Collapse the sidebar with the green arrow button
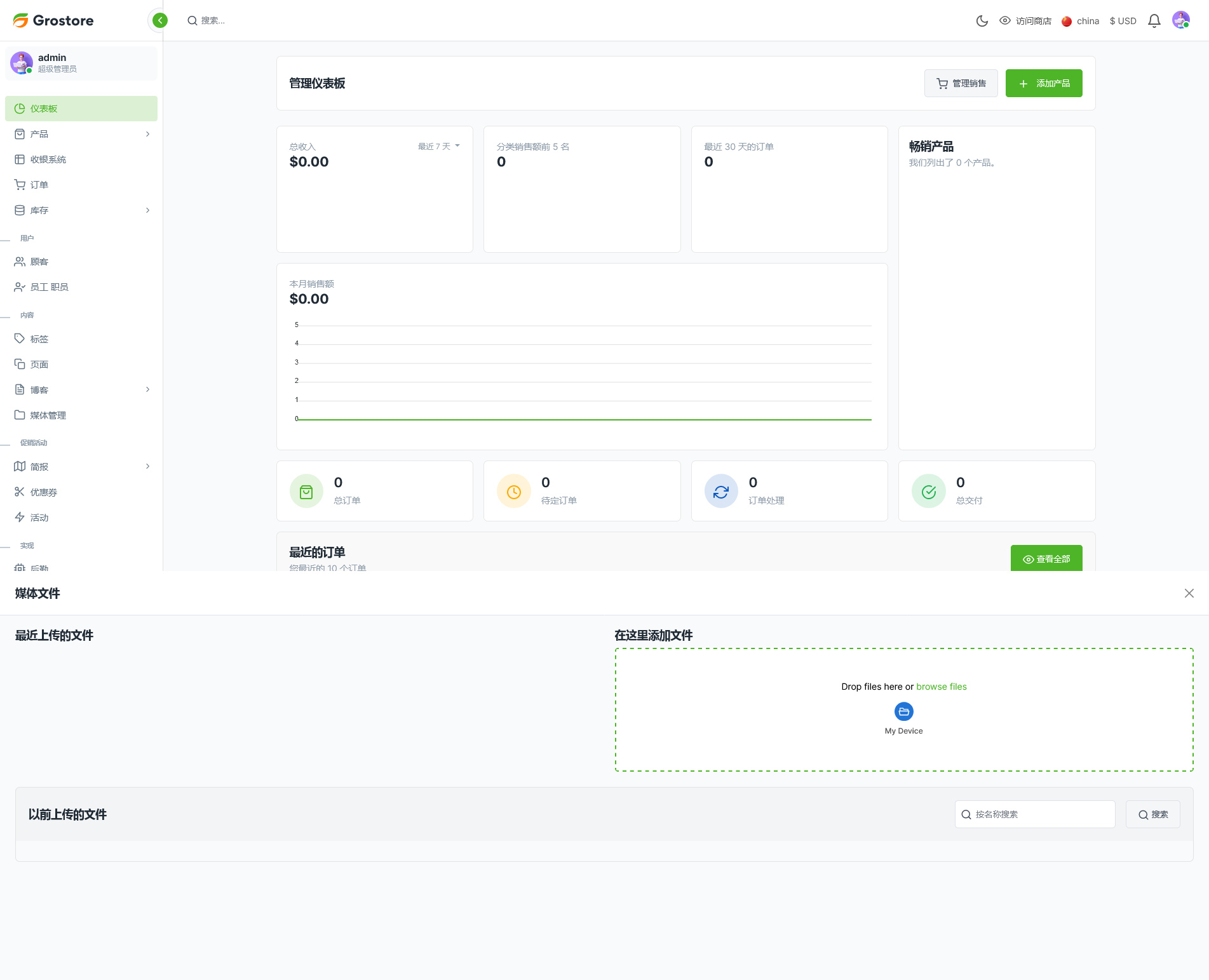This screenshot has width=1209, height=980. [160, 20]
